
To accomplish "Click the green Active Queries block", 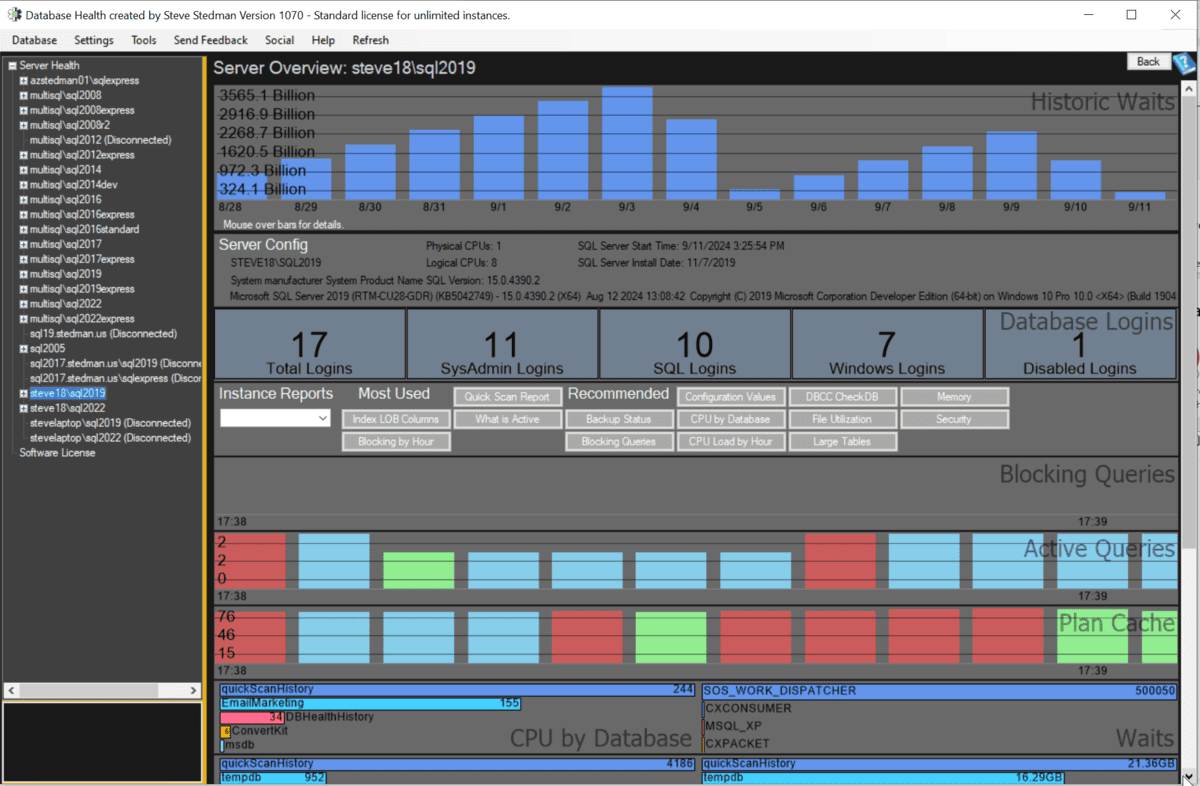I will [419, 570].
